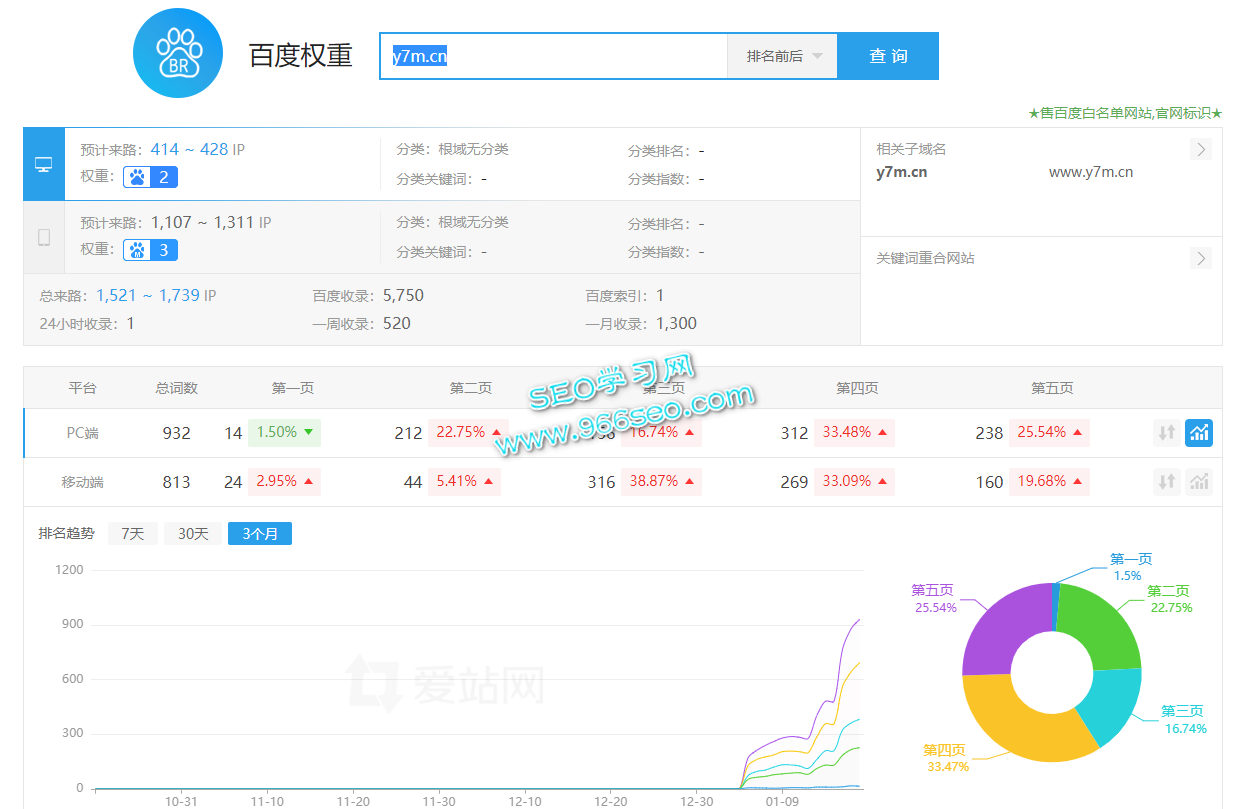
Task: Click the 排名趋势 label
Action: click(67, 534)
